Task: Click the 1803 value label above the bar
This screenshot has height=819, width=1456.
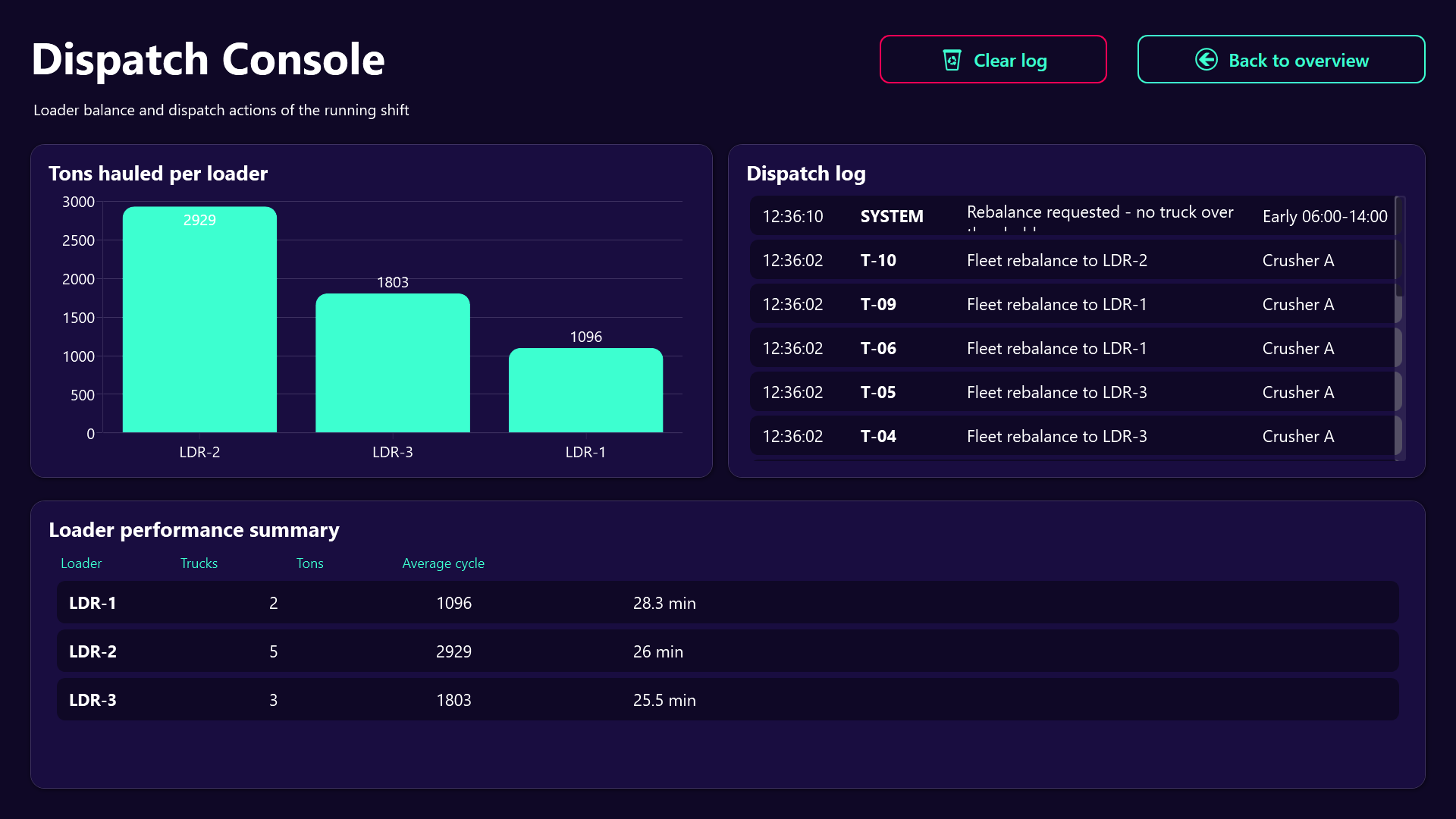Action: [393, 282]
